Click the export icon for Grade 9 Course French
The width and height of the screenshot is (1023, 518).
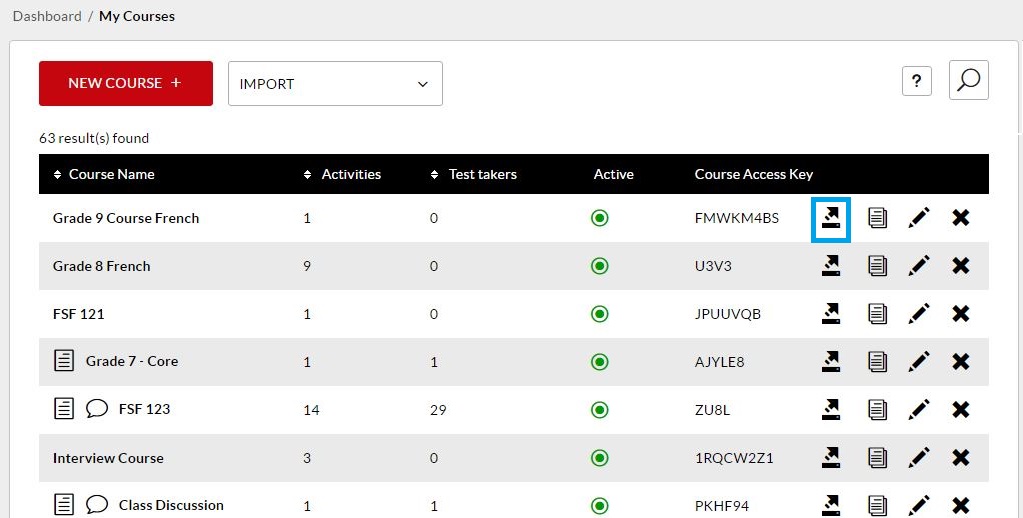[831, 218]
